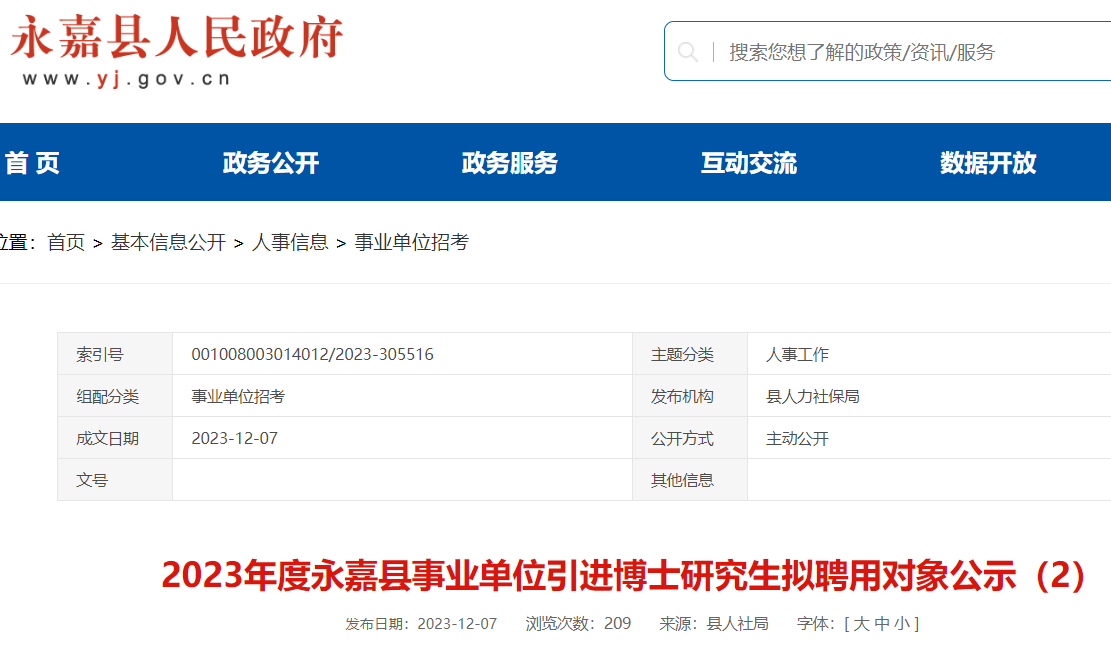
Task: Set font size to 小
Action: 901,623
